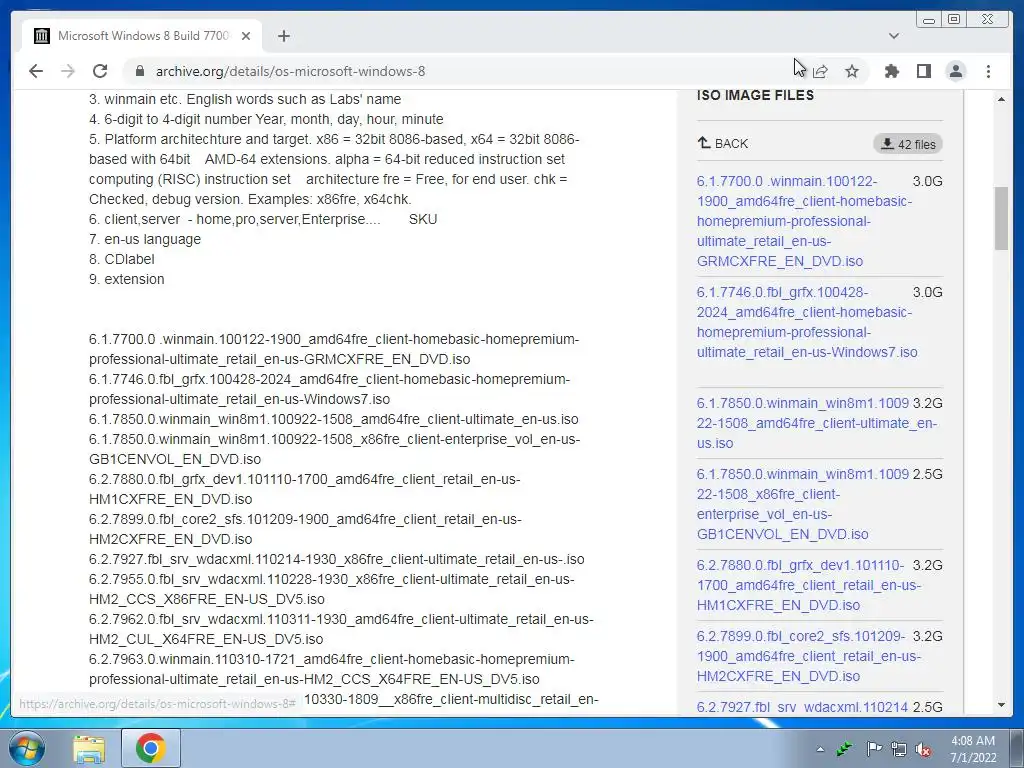Open the 6.1.7850.0 amd64fre client-ultimate ISO link
The height and width of the screenshot is (768, 1024).
tap(816, 423)
